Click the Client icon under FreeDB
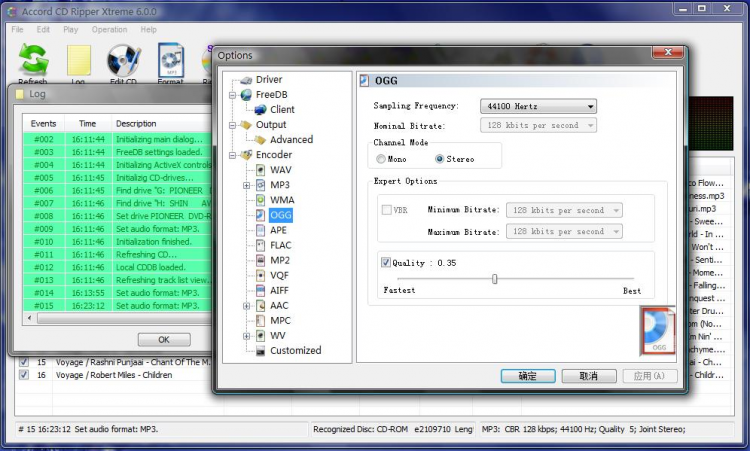Screen dimensions: 750x451 tap(260, 110)
